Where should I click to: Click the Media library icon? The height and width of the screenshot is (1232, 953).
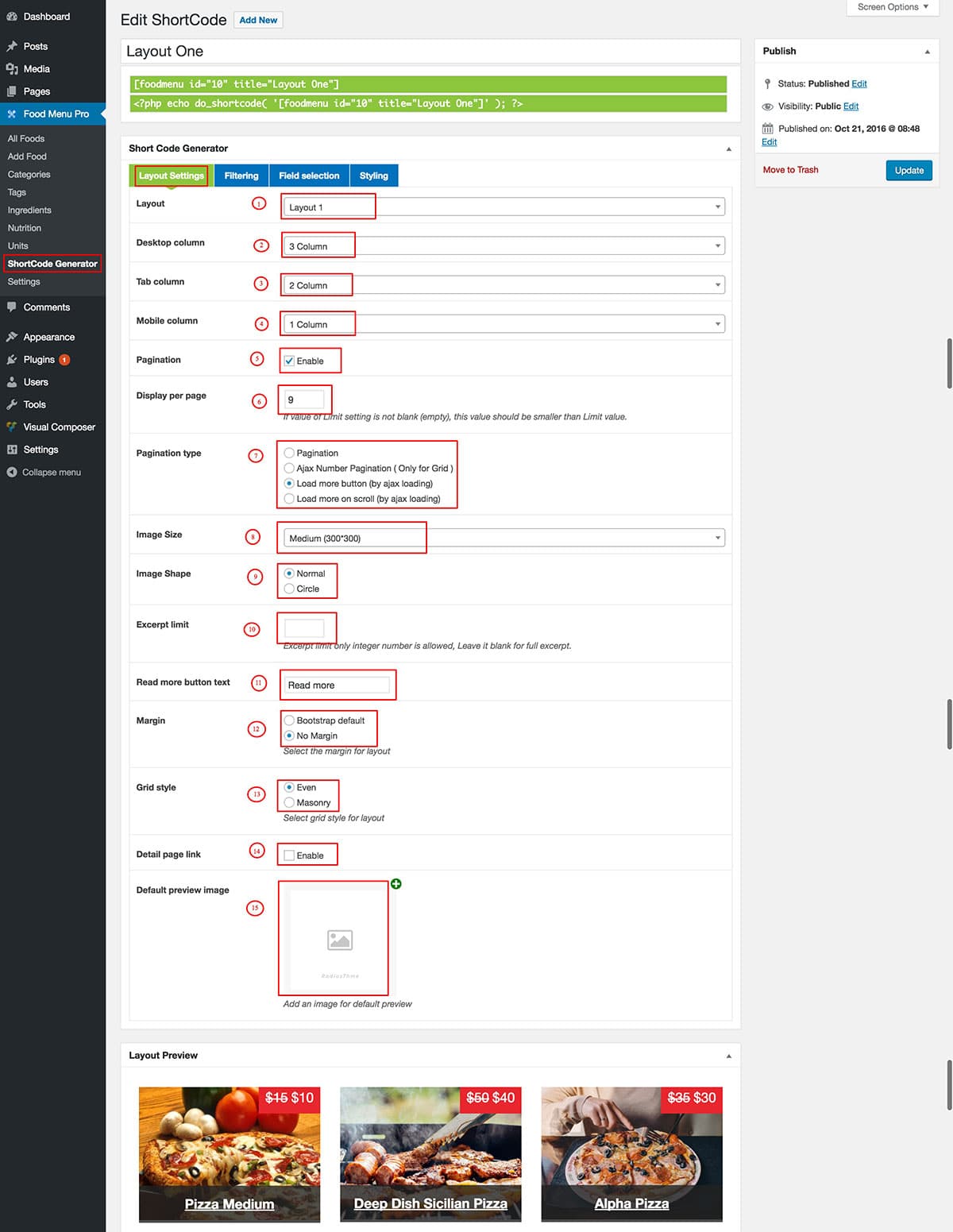click(12, 69)
